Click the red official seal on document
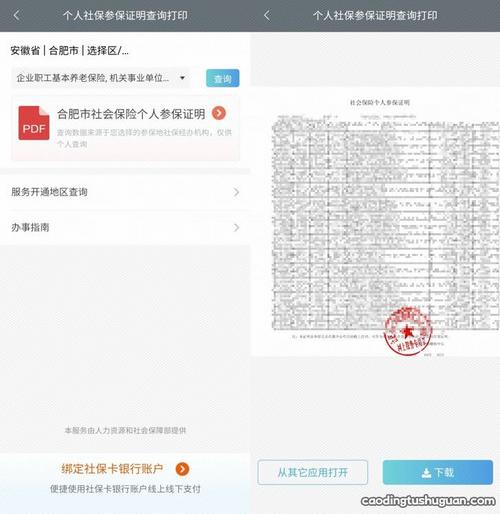 click(408, 332)
